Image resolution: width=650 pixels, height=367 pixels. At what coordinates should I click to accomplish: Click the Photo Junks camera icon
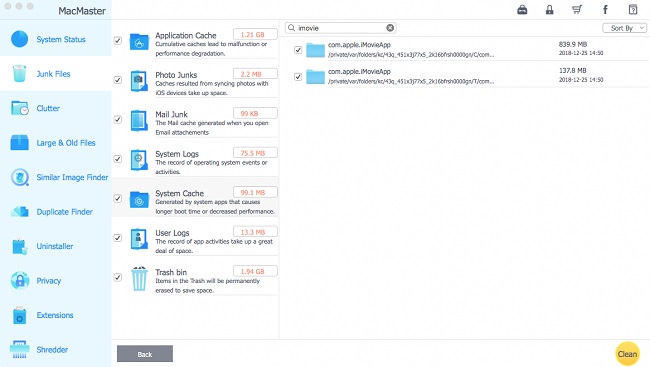pyautogui.click(x=139, y=81)
